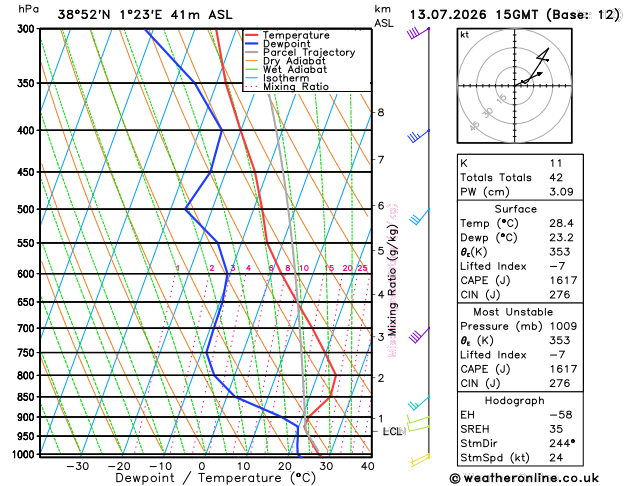Click the red Temperature line swatch in legend
Image resolution: width=629 pixels, height=486 pixels.
pyautogui.click(x=252, y=35)
